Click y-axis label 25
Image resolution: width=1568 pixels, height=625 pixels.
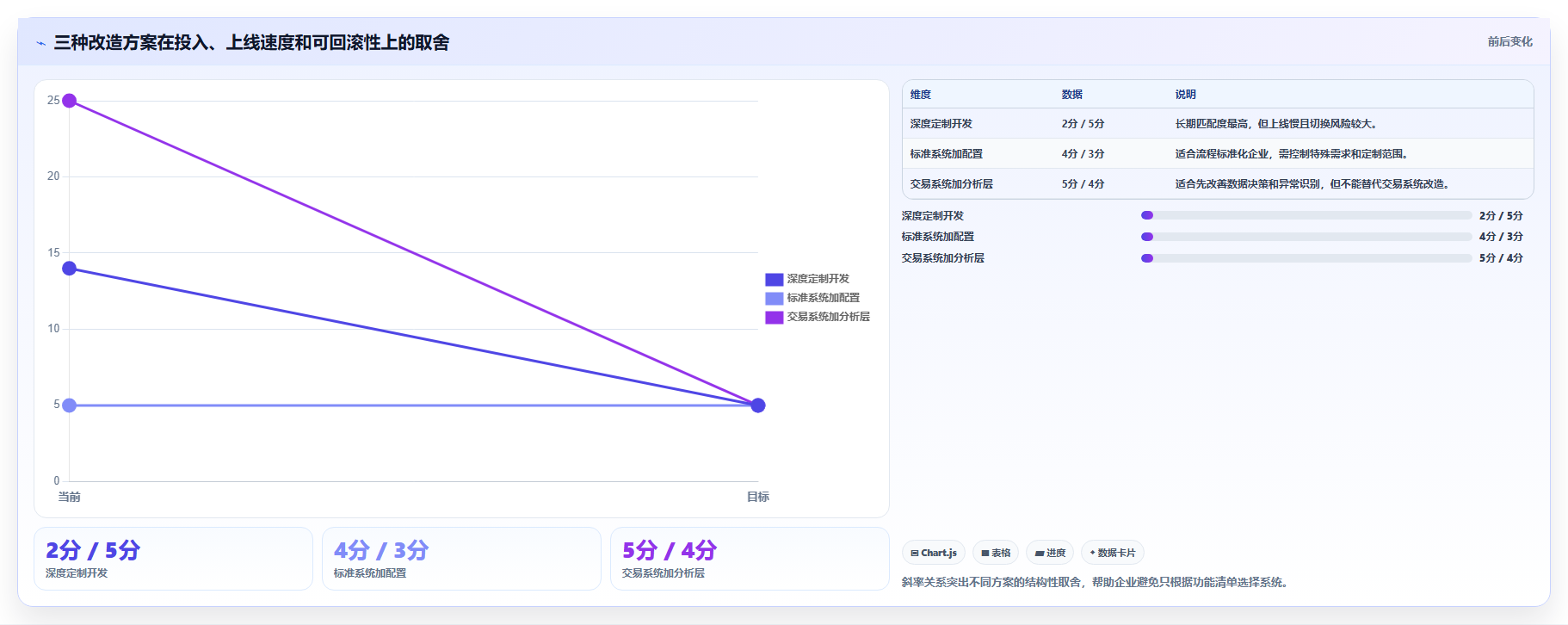(x=53, y=101)
